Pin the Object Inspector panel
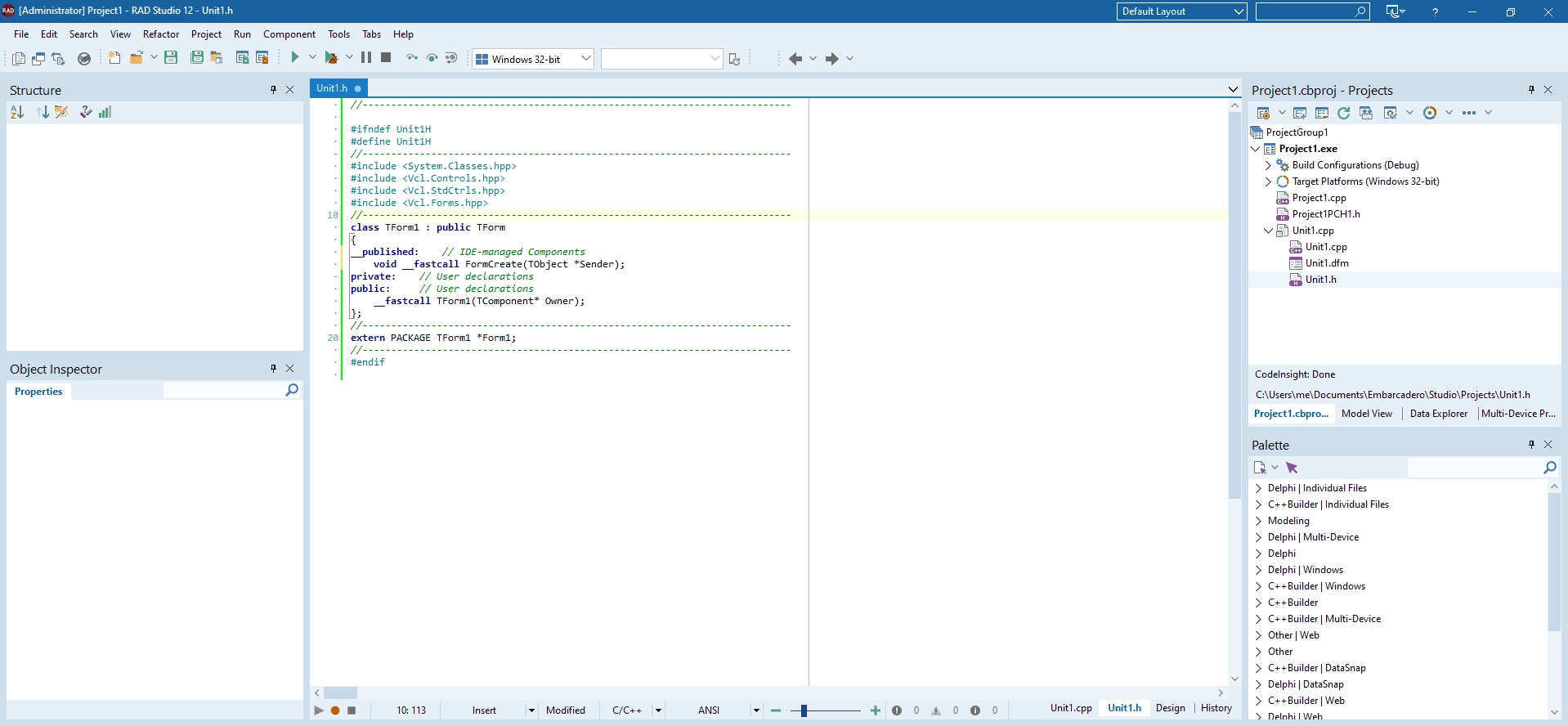Viewport: 1568px width, 726px height. 274,369
